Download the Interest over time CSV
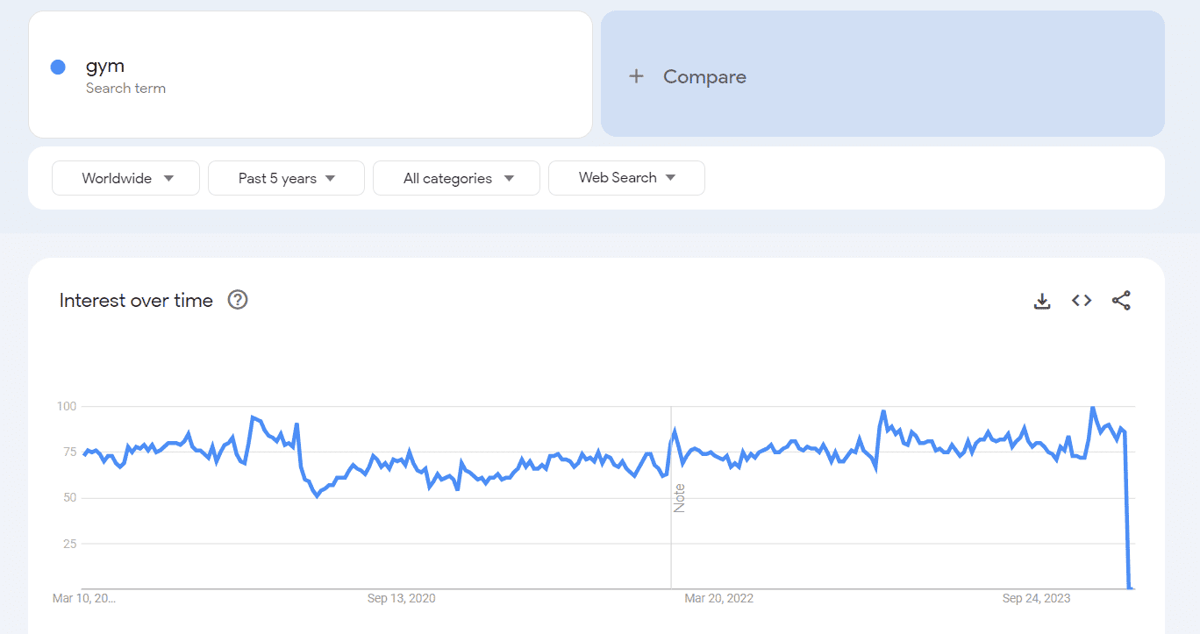 pos(1042,301)
